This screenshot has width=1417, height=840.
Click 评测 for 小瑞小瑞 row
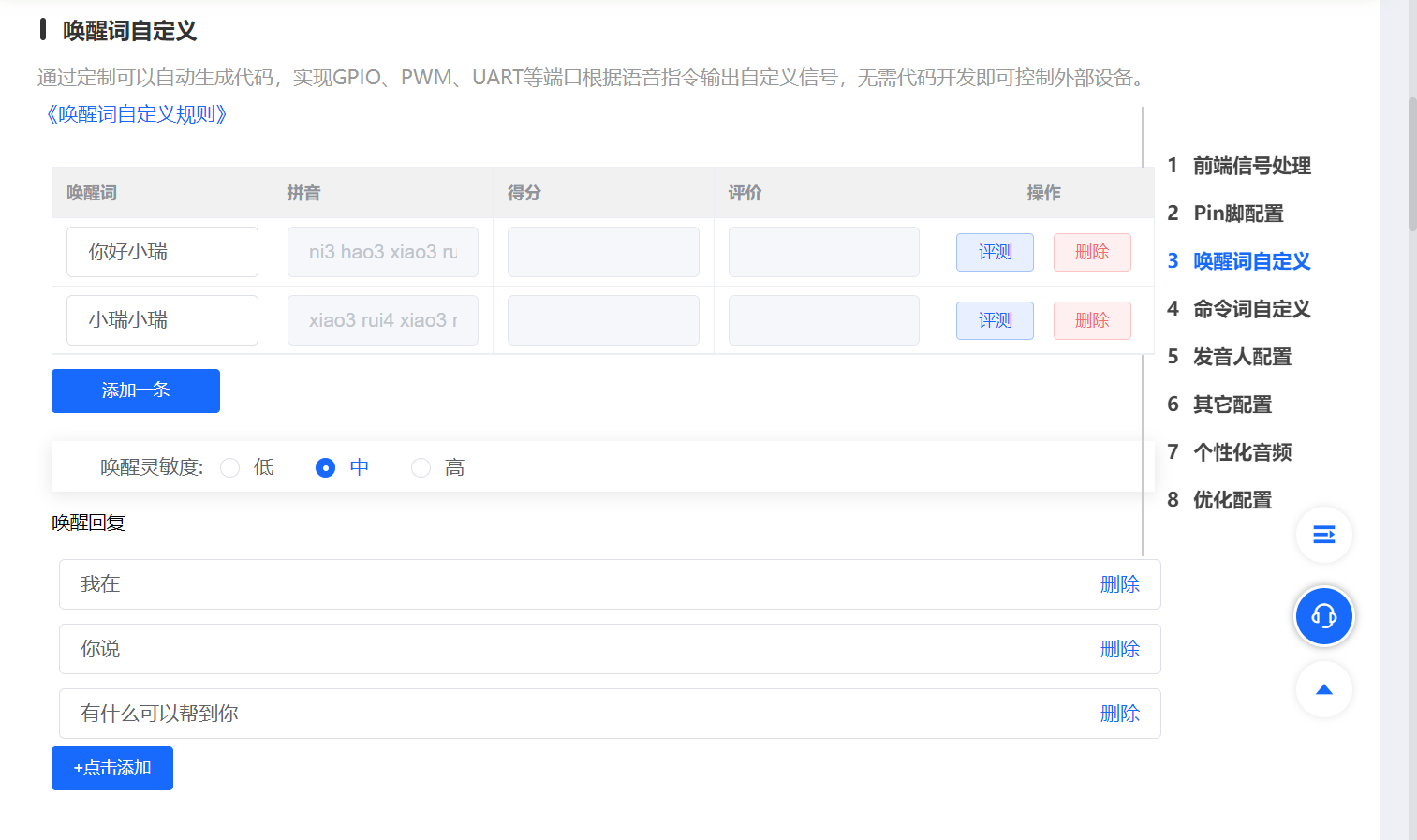pyautogui.click(x=995, y=320)
